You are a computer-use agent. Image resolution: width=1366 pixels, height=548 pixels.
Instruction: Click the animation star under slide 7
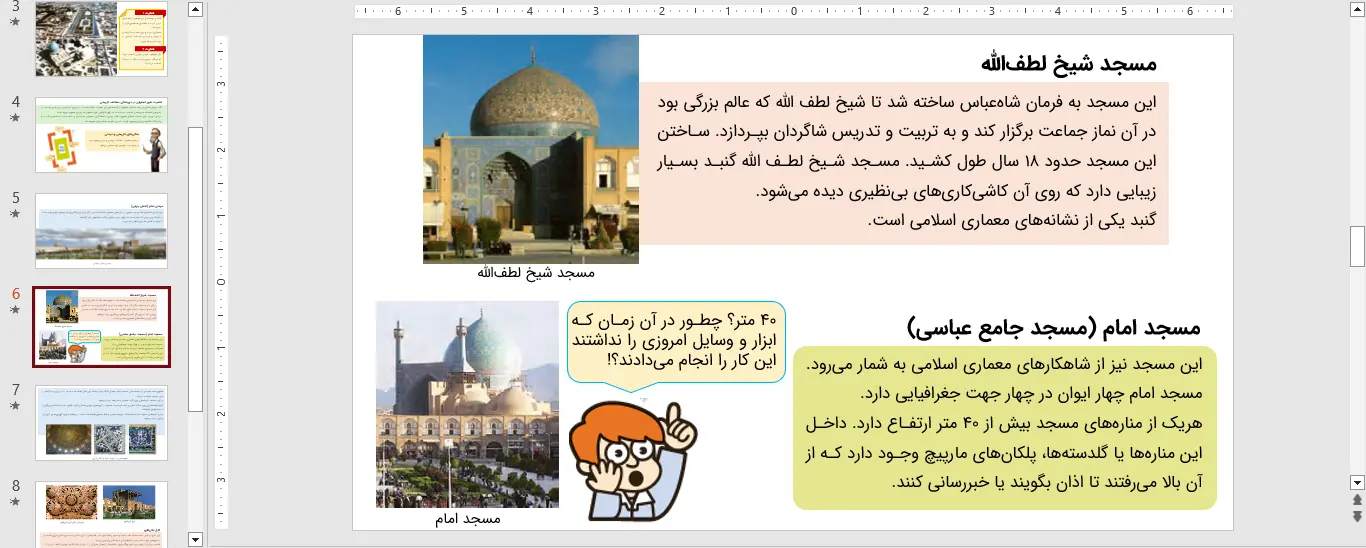15,406
